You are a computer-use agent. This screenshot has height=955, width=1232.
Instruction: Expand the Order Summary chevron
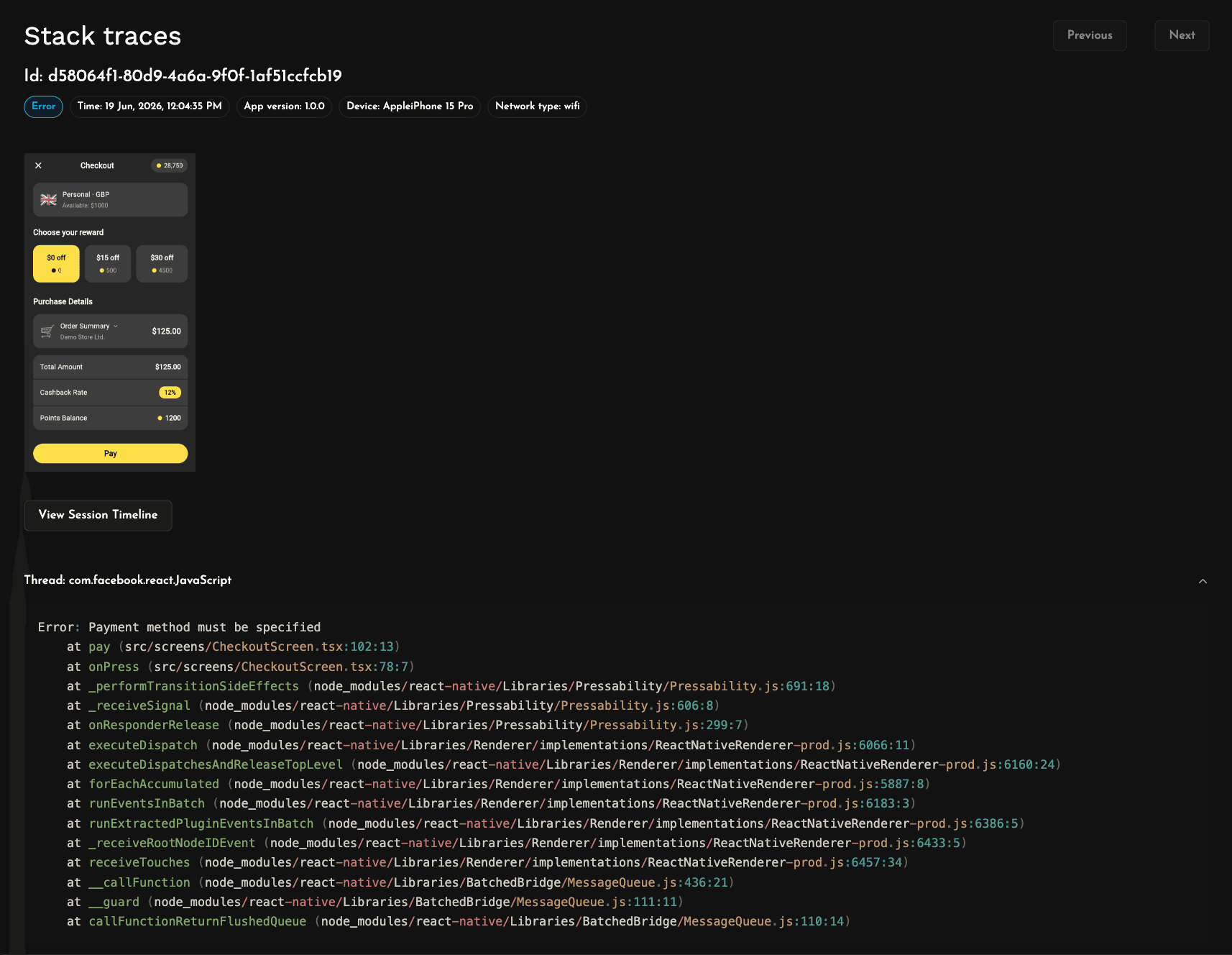pos(116,326)
